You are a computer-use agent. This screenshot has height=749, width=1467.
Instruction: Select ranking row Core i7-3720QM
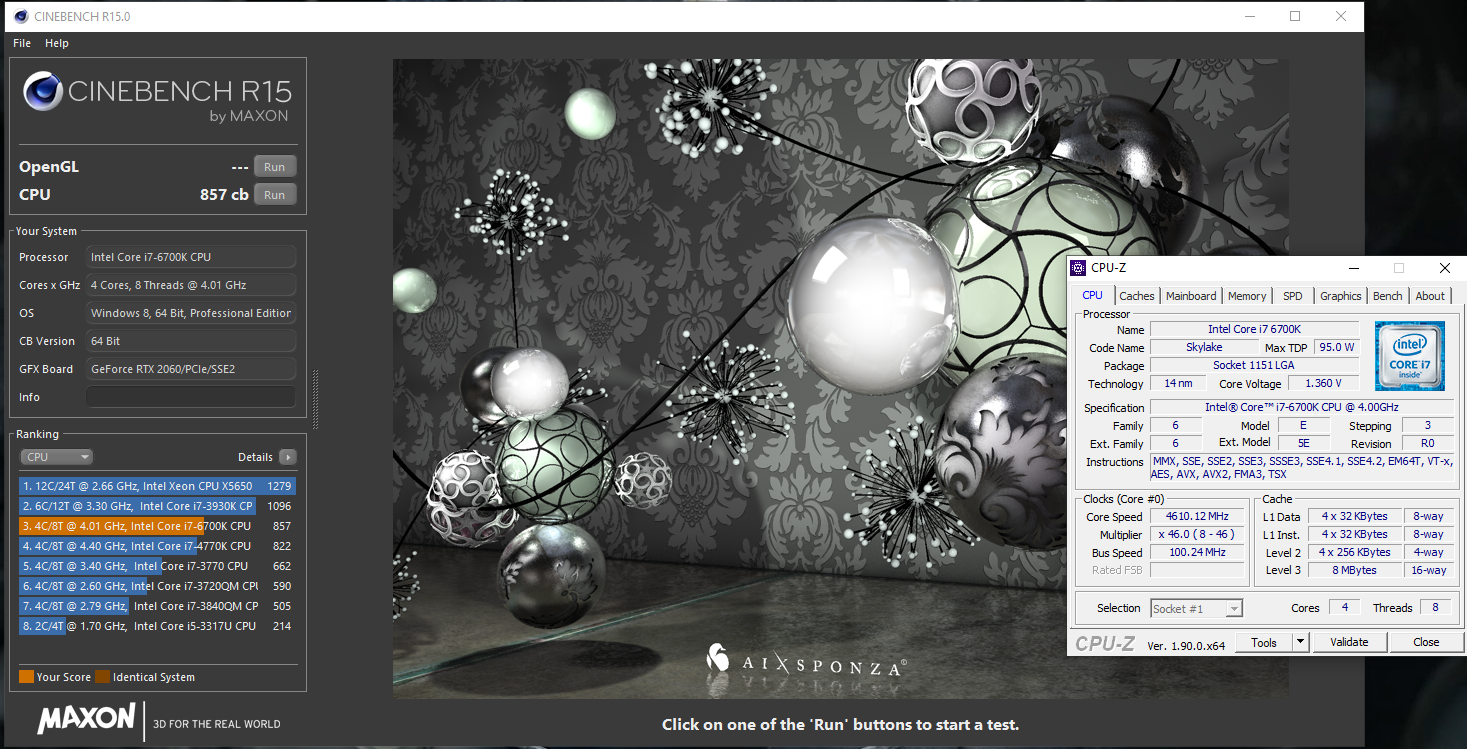tap(157, 586)
